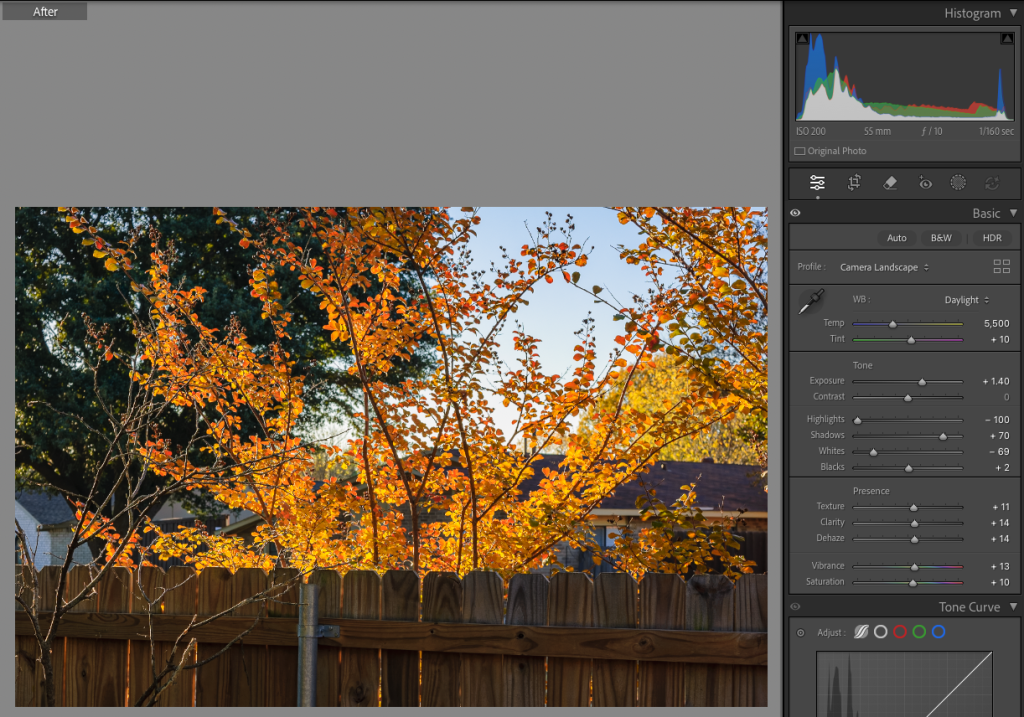Toggle shadow clipping indicator in histogram
This screenshot has height=717, width=1024.
(x=803, y=39)
